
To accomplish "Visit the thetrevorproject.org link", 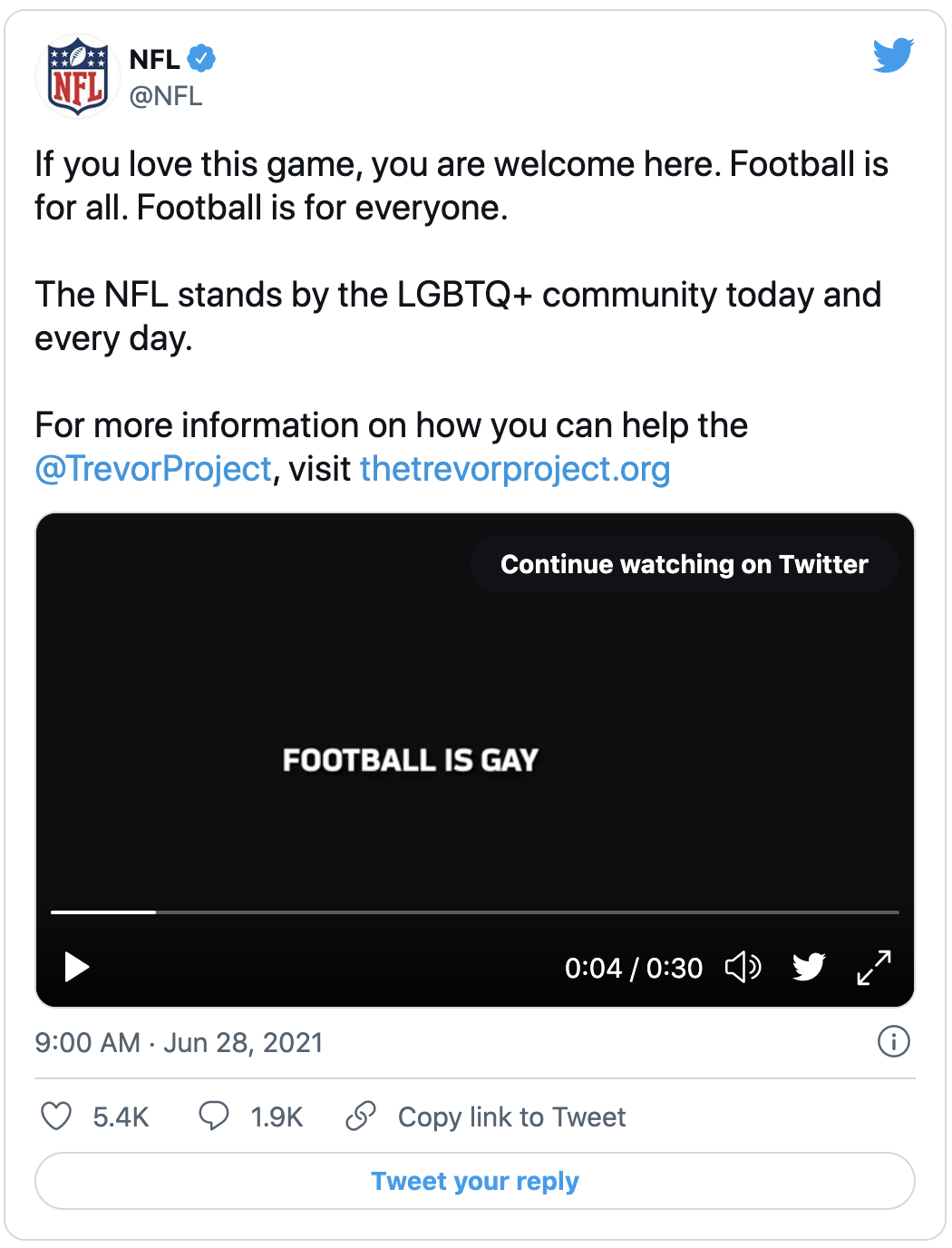I will pos(515,469).
